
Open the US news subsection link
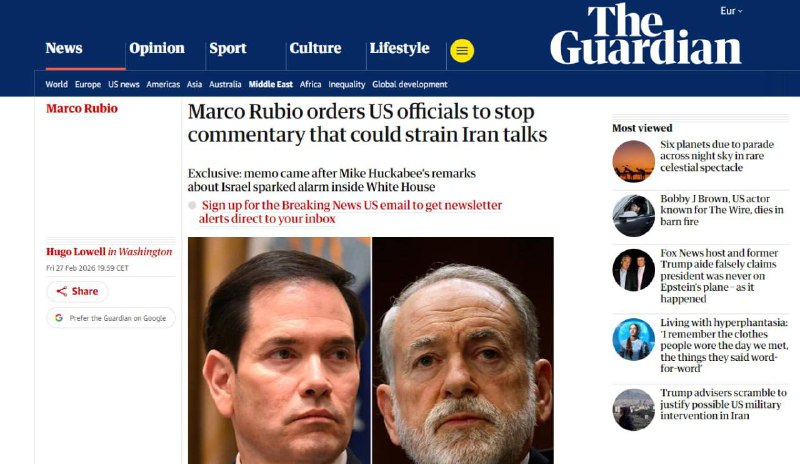pyautogui.click(x=123, y=84)
